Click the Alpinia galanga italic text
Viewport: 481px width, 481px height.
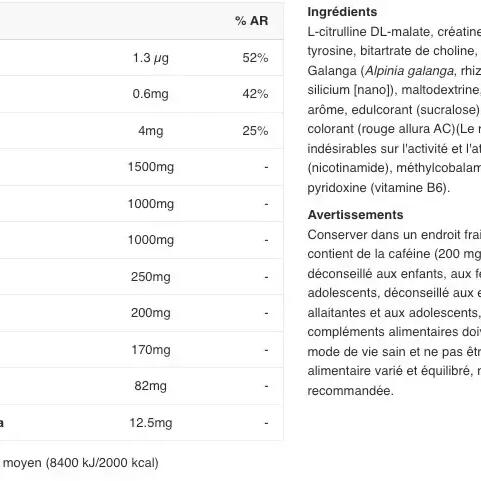pyautogui.click(x=409, y=71)
